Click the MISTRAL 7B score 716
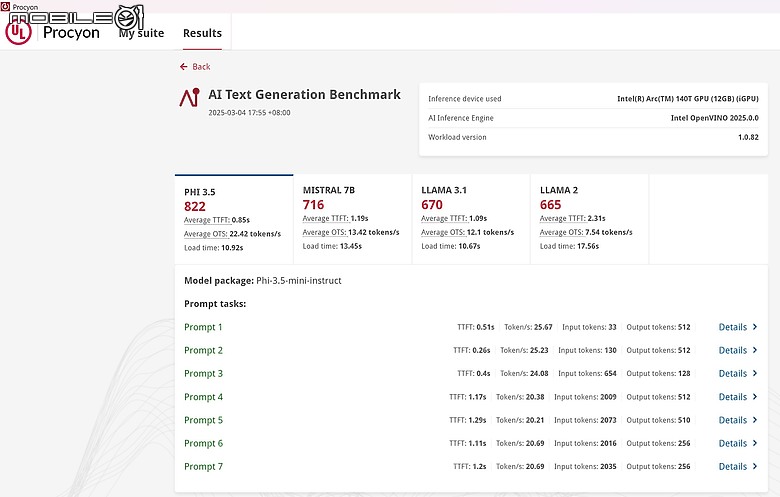The image size is (780, 497). [x=313, y=204]
